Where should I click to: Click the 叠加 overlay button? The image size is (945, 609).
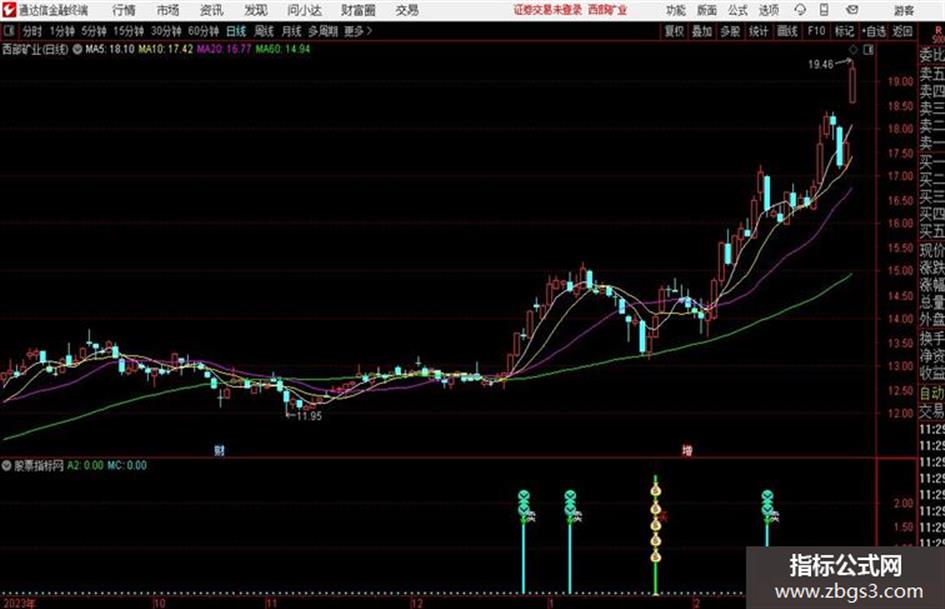tap(702, 31)
